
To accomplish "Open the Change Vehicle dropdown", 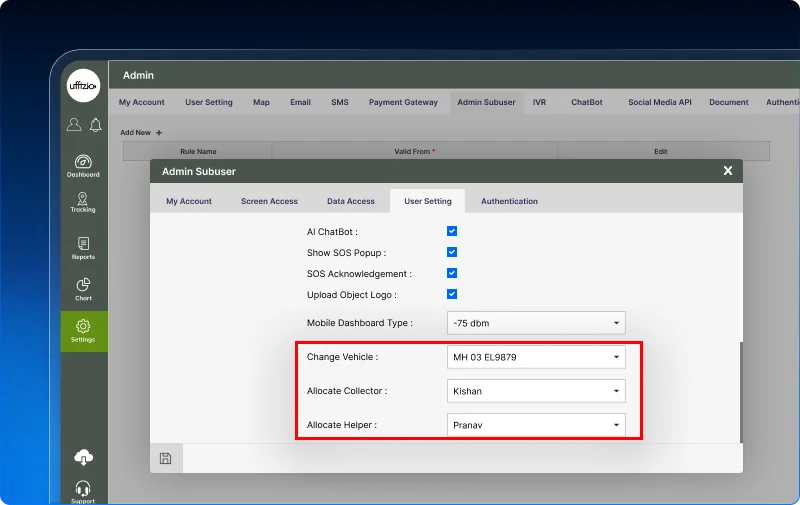I will [x=536, y=357].
